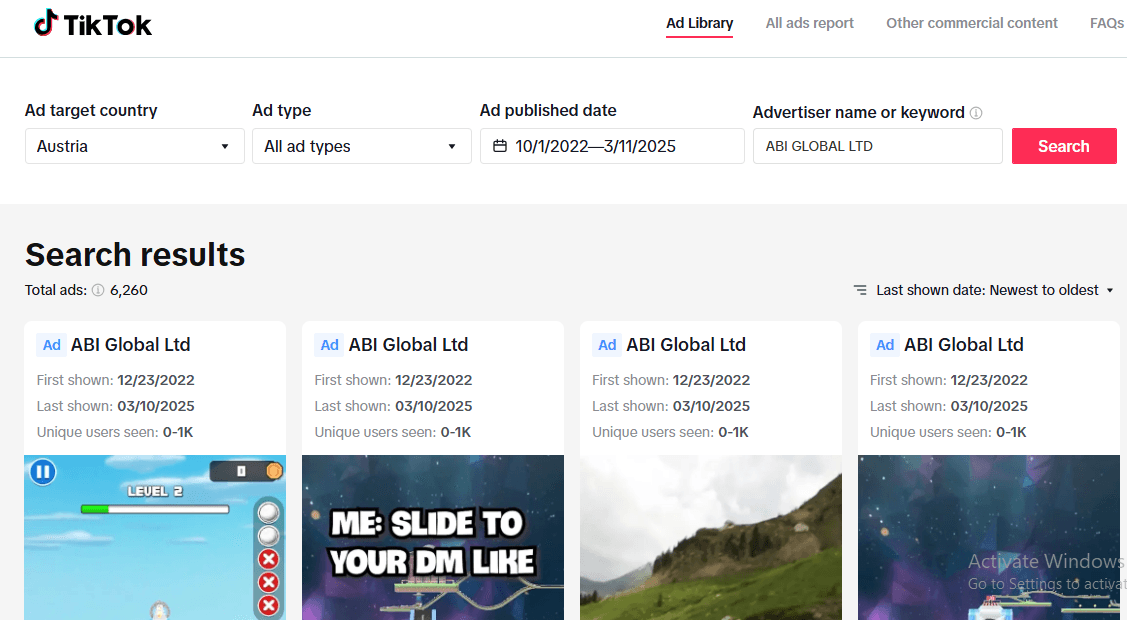Click the TikTok logo icon
The height and width of the screenshot is (620, 1127).
coord(46,24)
